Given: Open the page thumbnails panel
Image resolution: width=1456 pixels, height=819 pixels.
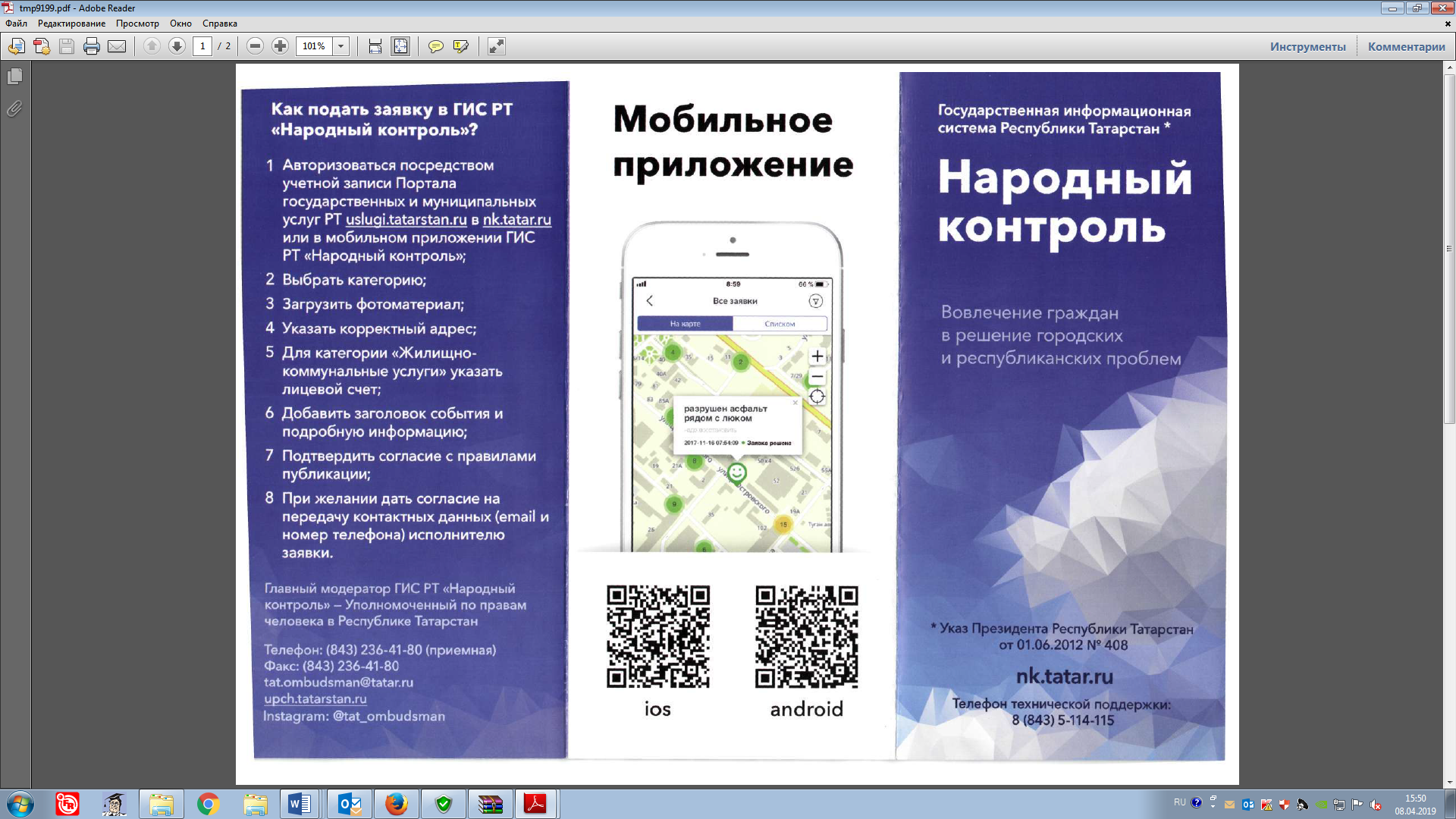Looking at the screenshot, I should 14,77.
